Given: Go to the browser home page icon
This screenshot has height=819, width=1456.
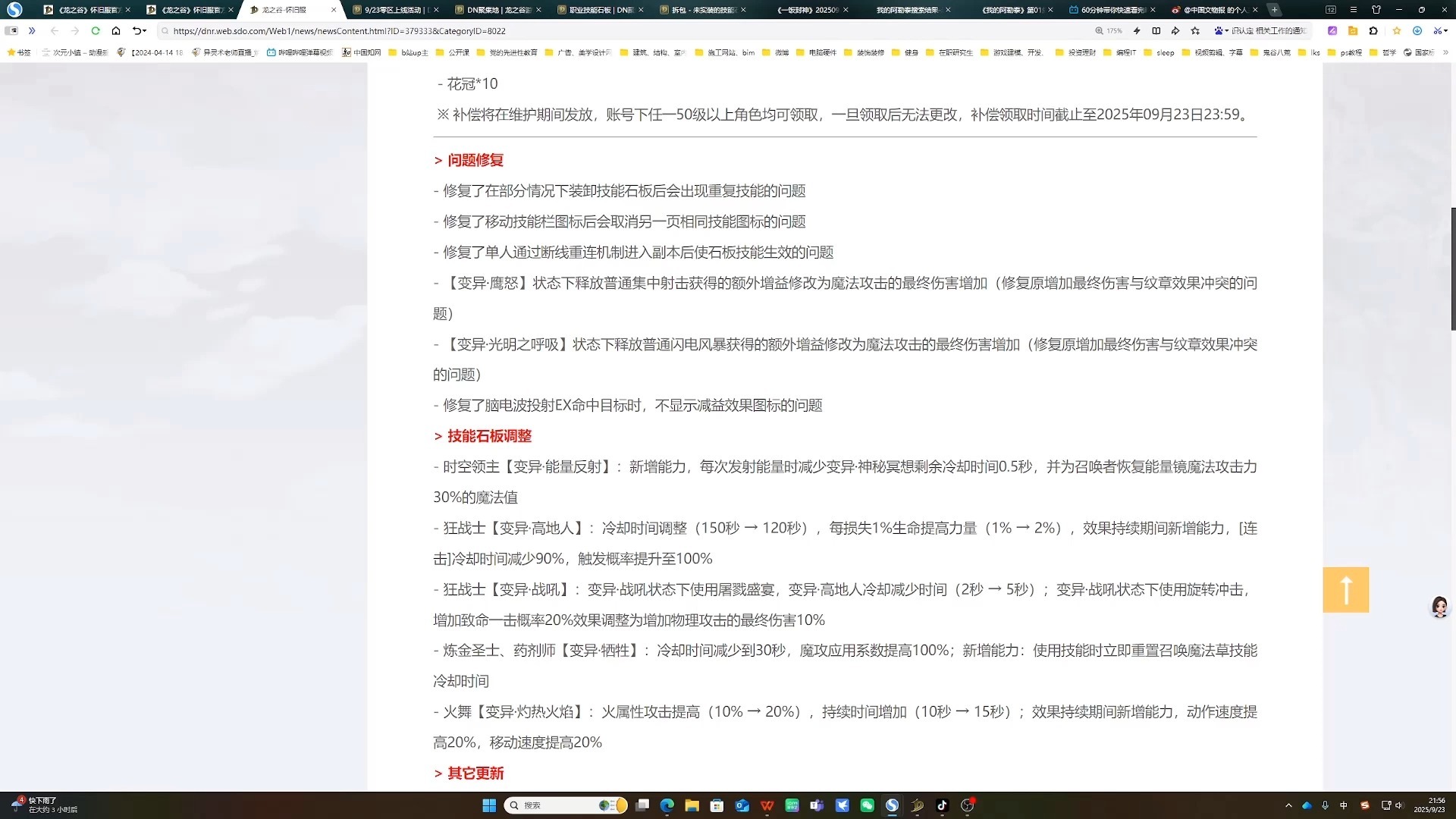Looking at the screenshot, I should (116, 31).
